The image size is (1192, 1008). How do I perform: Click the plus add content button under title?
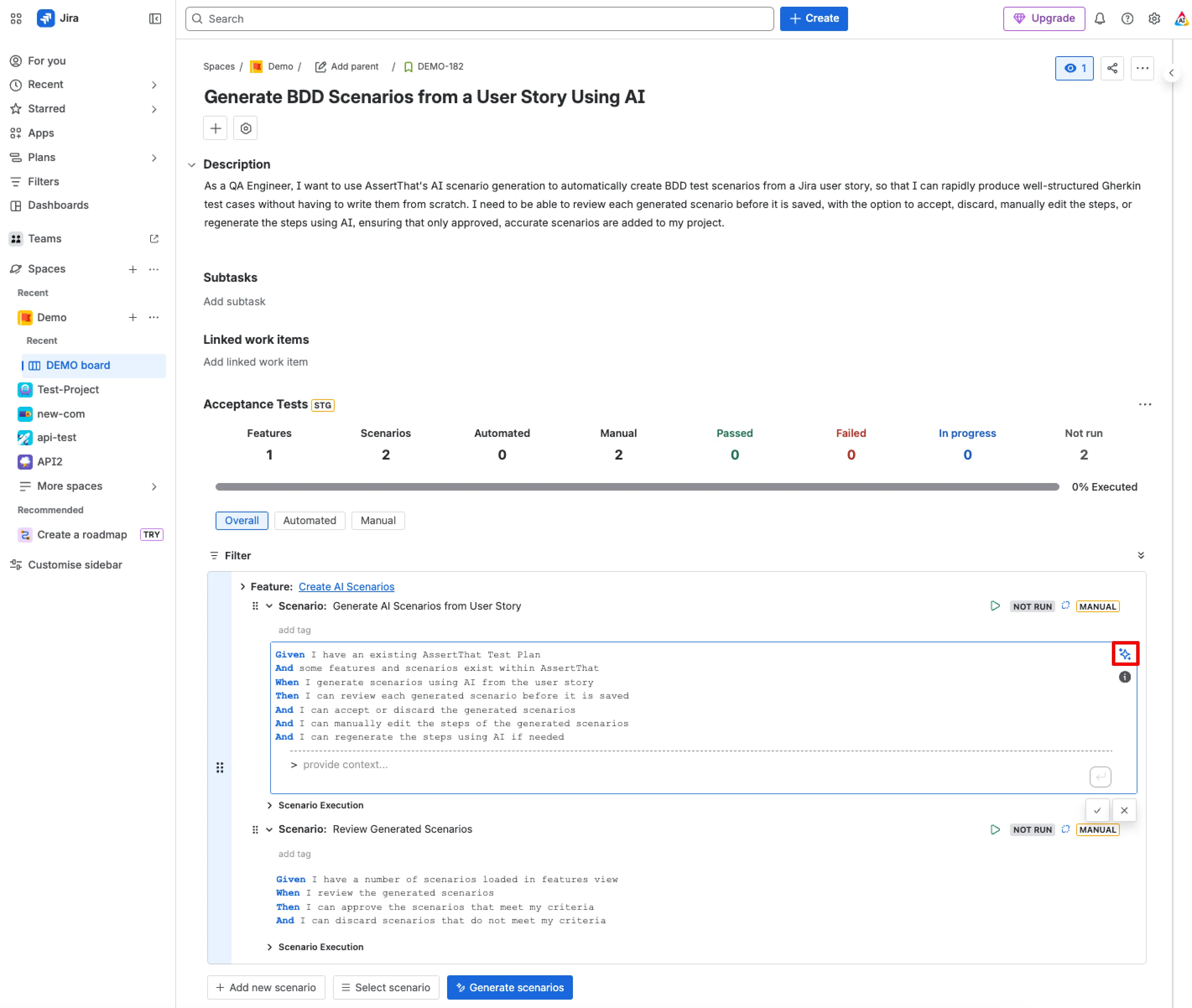tap(216, 129)
